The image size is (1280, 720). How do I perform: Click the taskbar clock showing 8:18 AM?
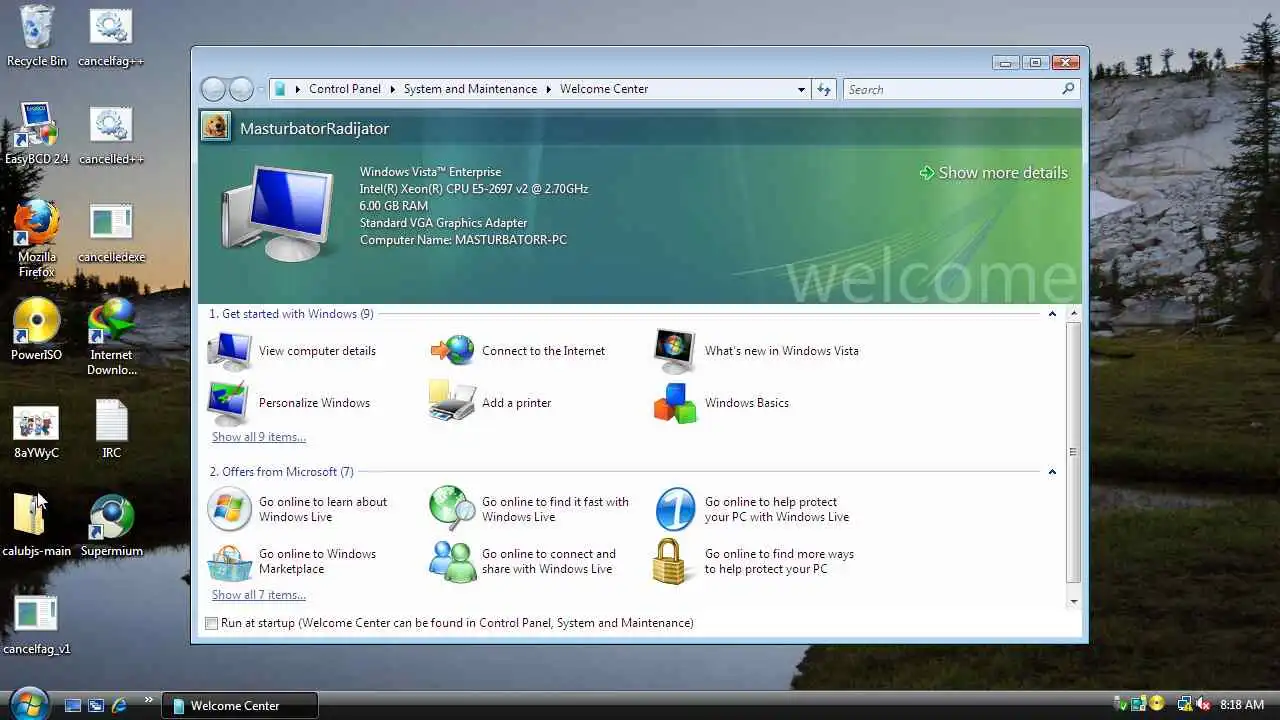pos(1242,705)
